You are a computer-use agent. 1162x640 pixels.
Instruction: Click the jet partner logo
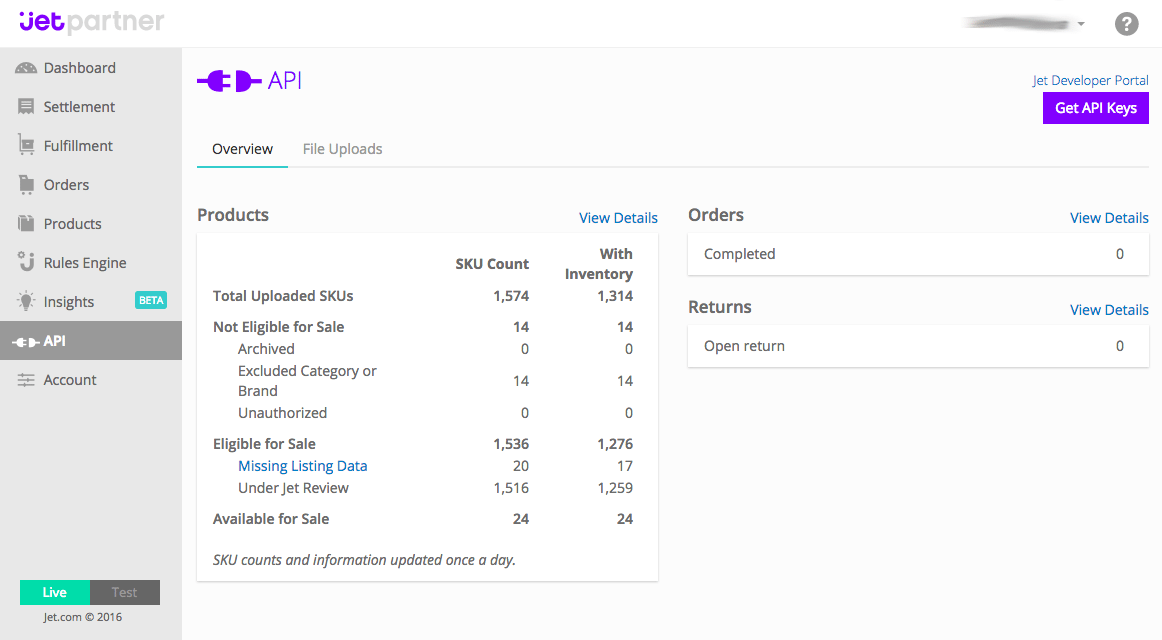point(91,21)
